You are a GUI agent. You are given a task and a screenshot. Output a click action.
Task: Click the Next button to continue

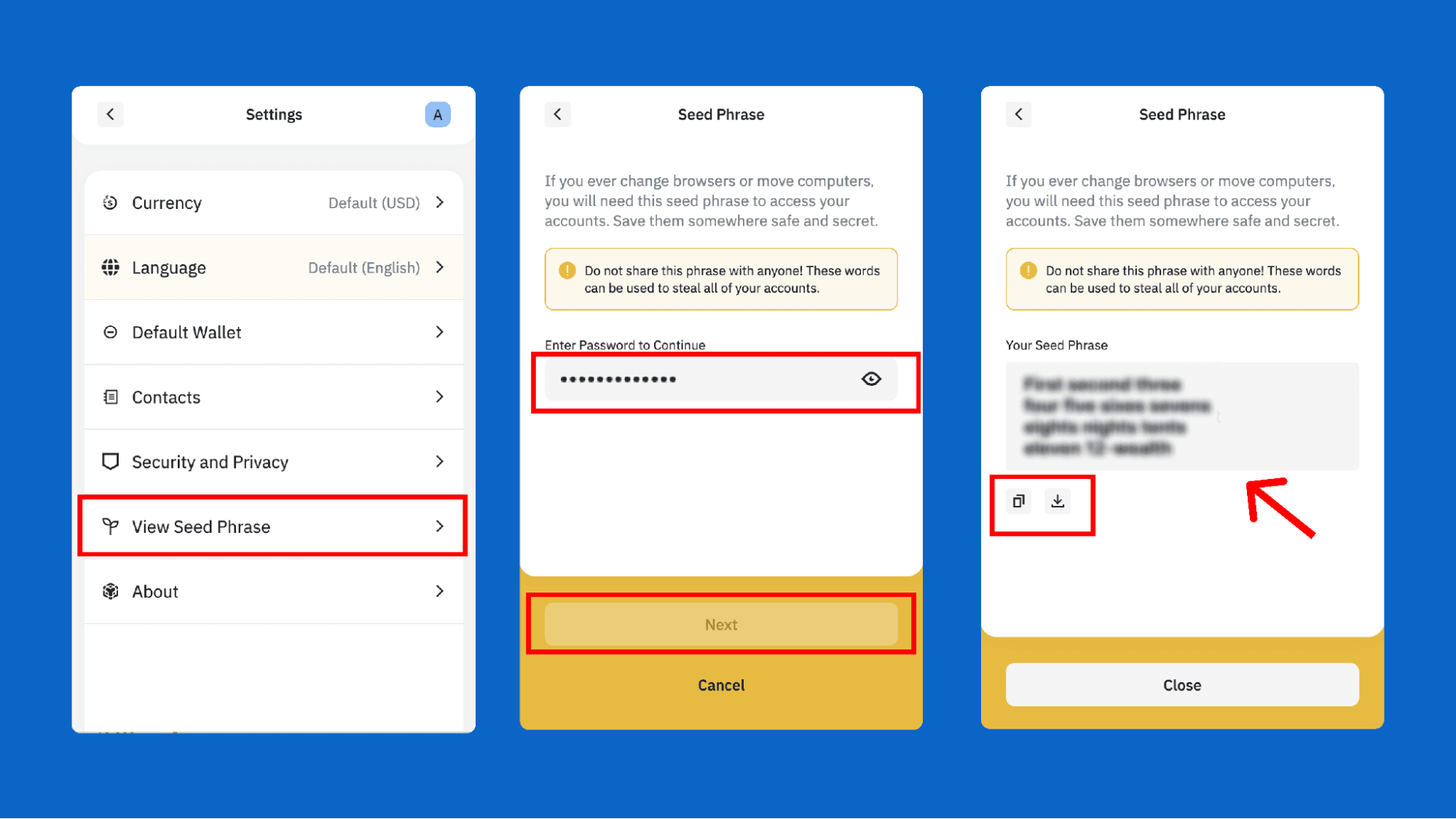point(720,625)
